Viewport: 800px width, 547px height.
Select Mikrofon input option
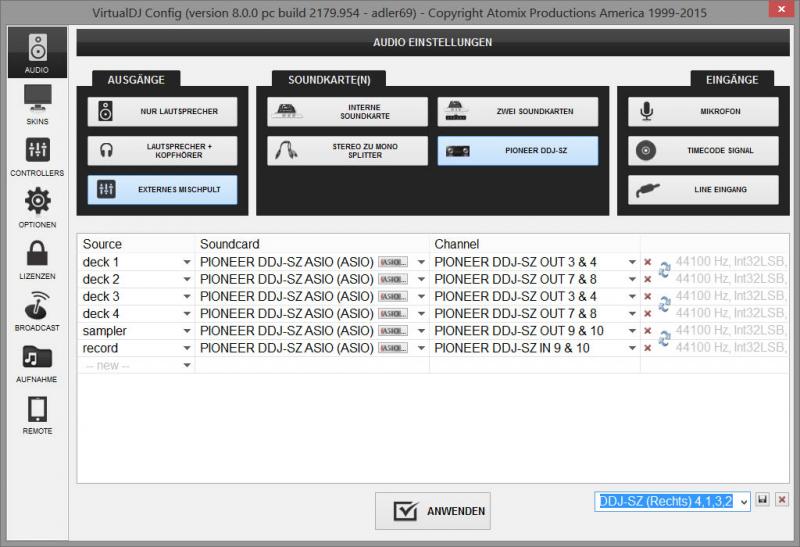[x=703, y=111]
